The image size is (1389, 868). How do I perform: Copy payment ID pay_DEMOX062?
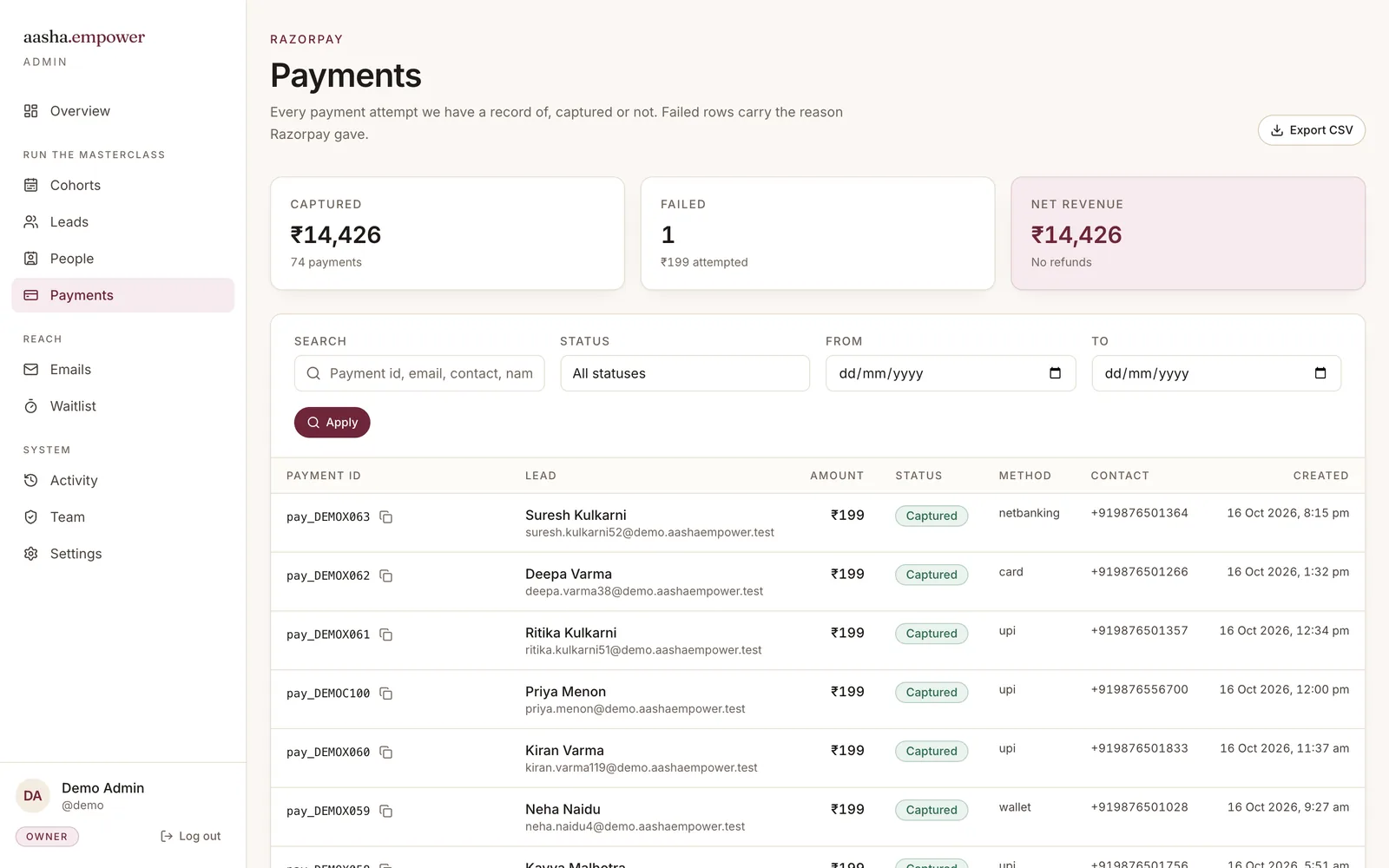[386, 576]
